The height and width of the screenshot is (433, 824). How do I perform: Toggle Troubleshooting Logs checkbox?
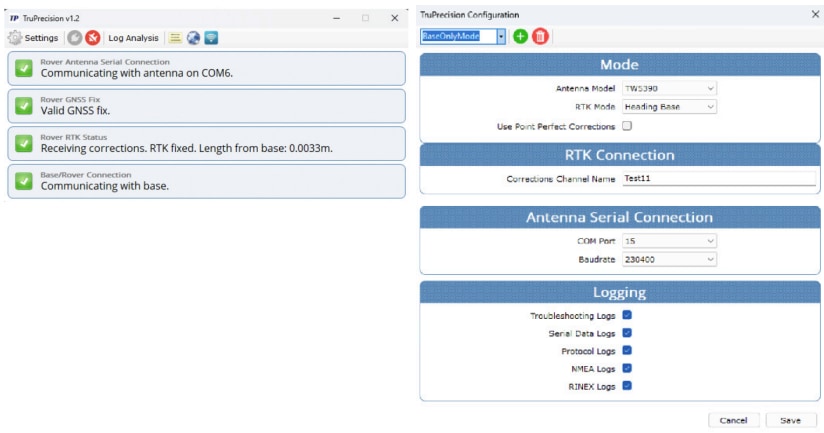tap(627, 315)
